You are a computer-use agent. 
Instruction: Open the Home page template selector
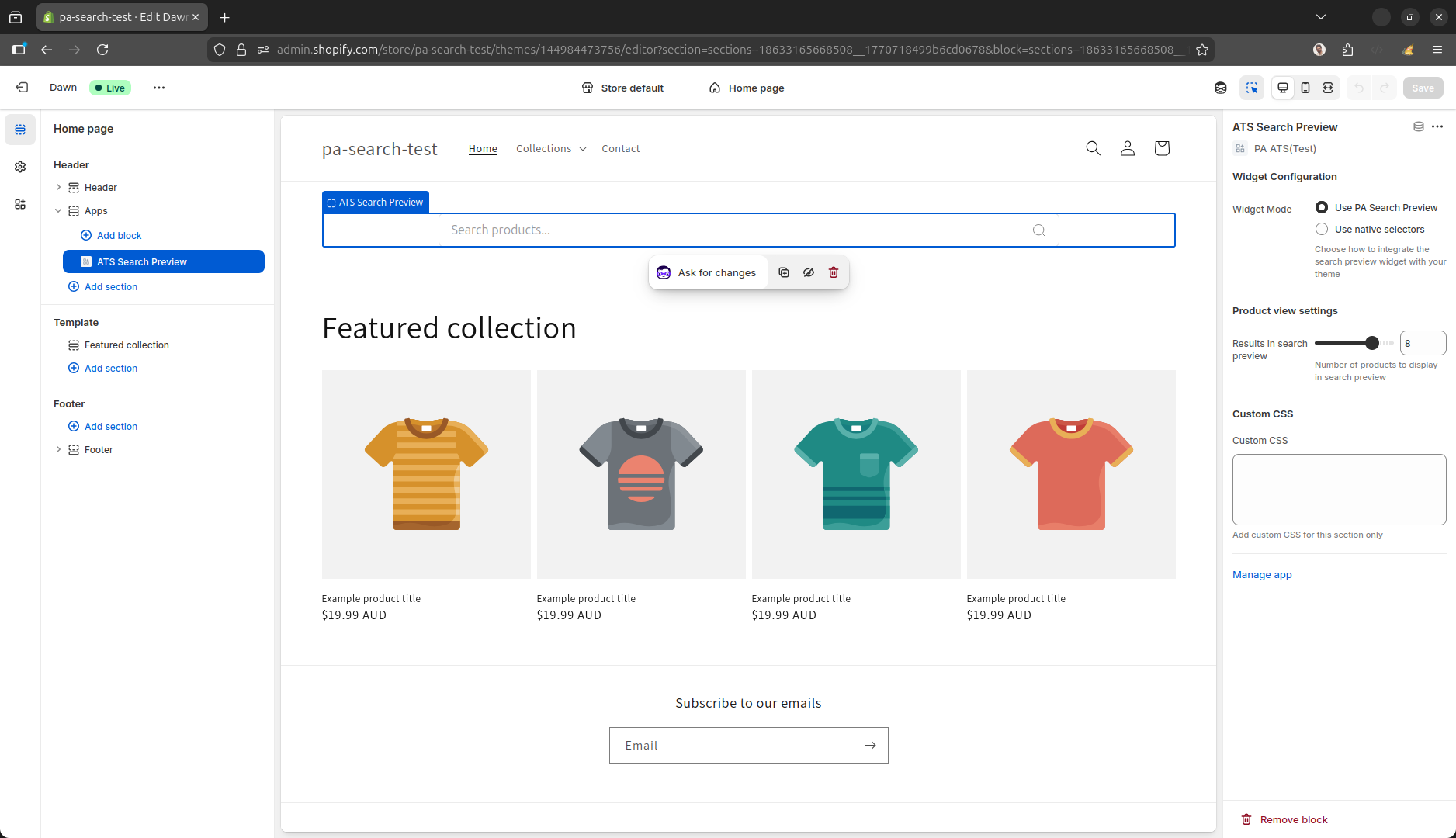(747, 88)
